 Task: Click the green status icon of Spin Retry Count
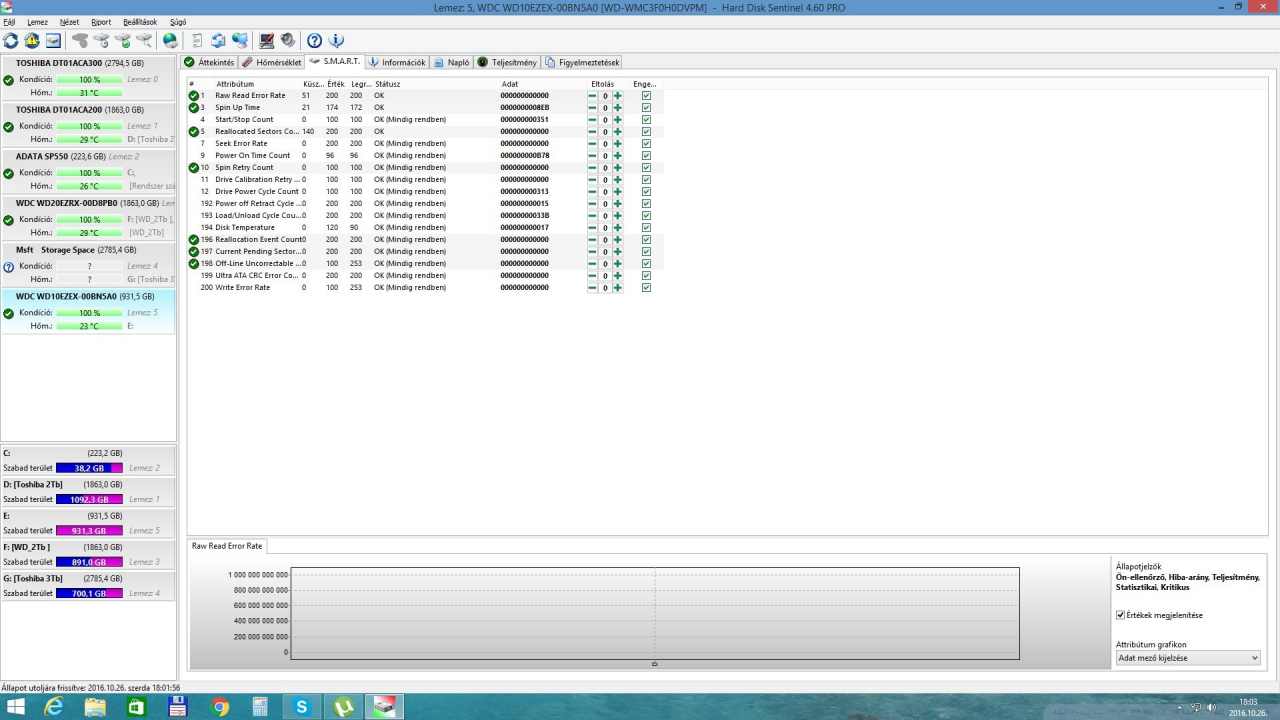tap(194, 167)
